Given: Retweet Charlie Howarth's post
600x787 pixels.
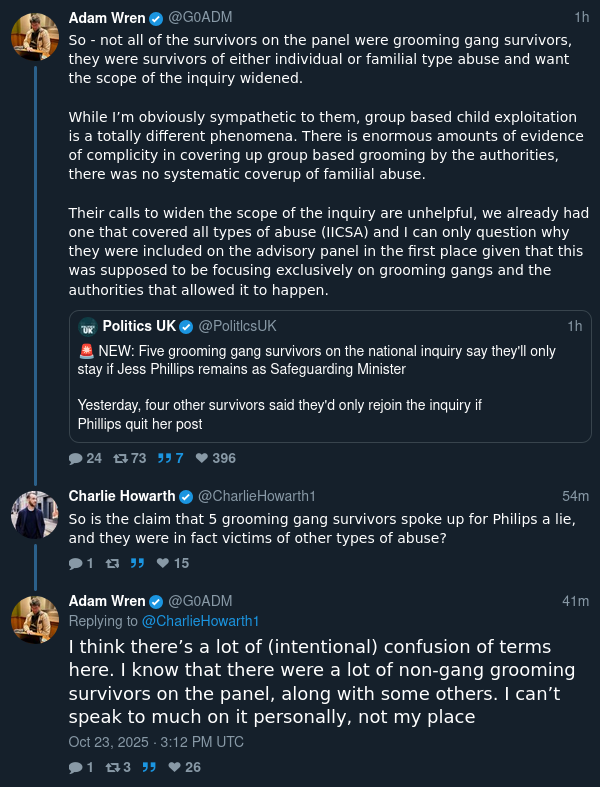Looking at the screenshot, I should [x=112, y=563].
